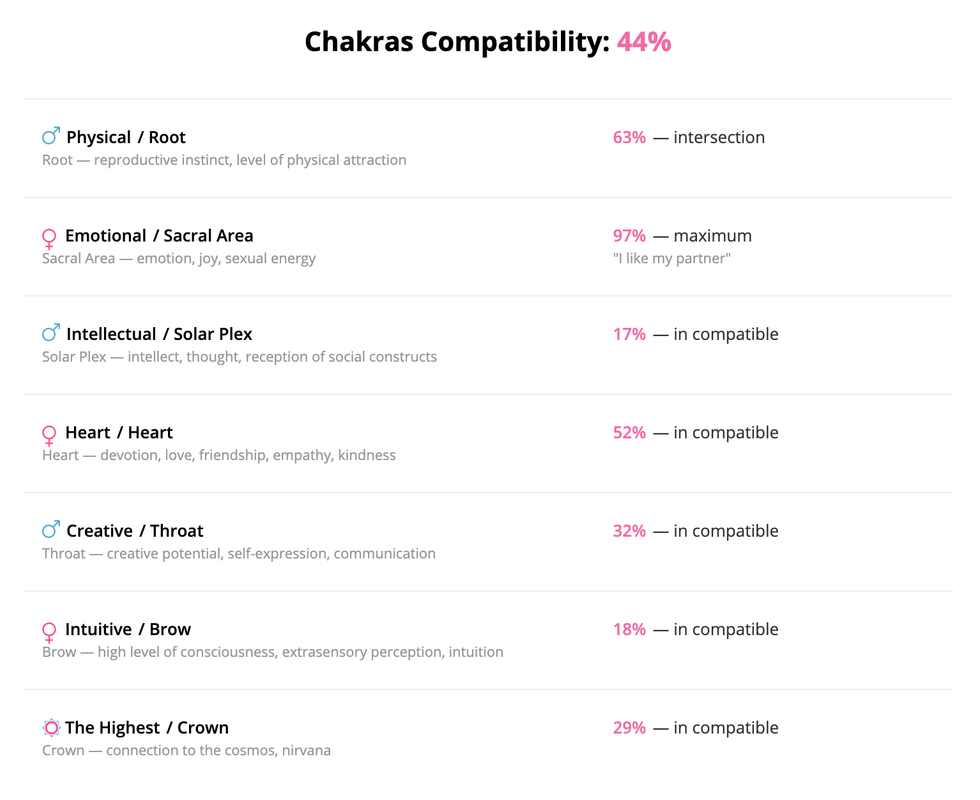Select the Physical / Root title
Viewport: 980px width, 800px height.
point(126,137)
